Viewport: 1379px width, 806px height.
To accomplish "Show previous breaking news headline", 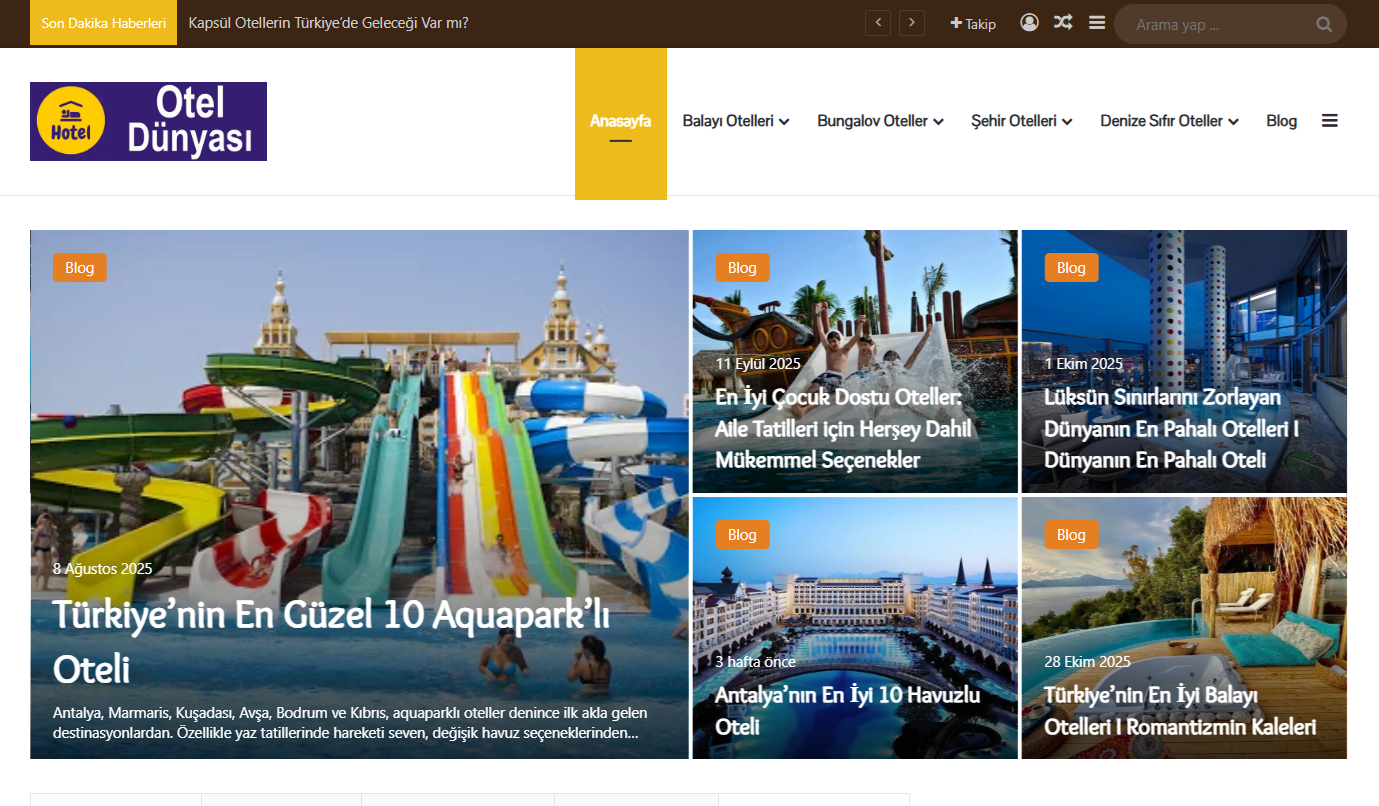I will [878, 23].
